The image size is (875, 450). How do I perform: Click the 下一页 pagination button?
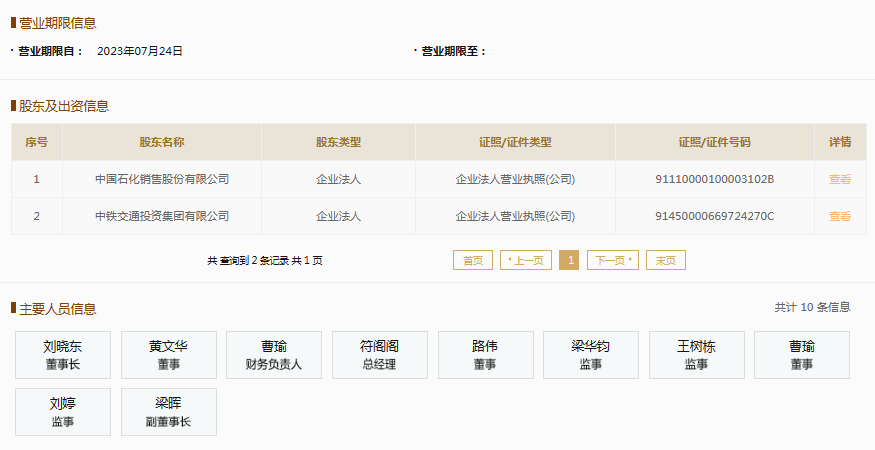613,260
